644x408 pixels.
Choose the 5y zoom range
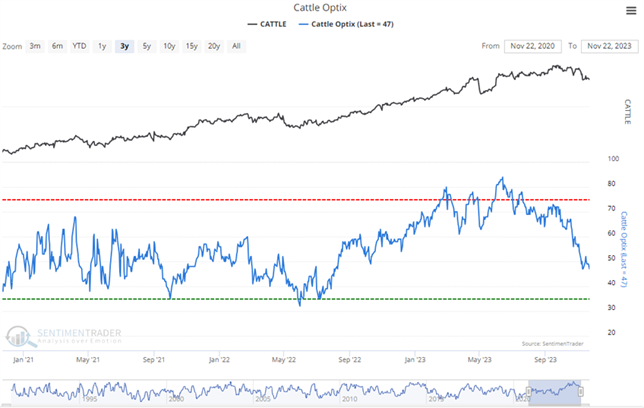(x=147, y=46)
